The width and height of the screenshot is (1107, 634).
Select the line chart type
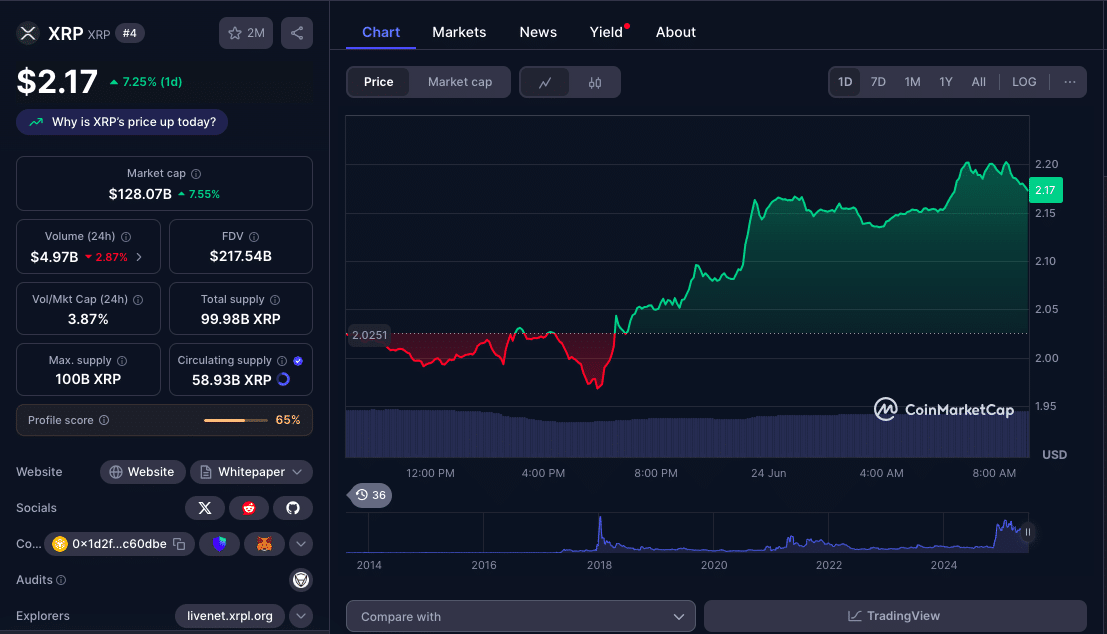(x=545, y=83)
